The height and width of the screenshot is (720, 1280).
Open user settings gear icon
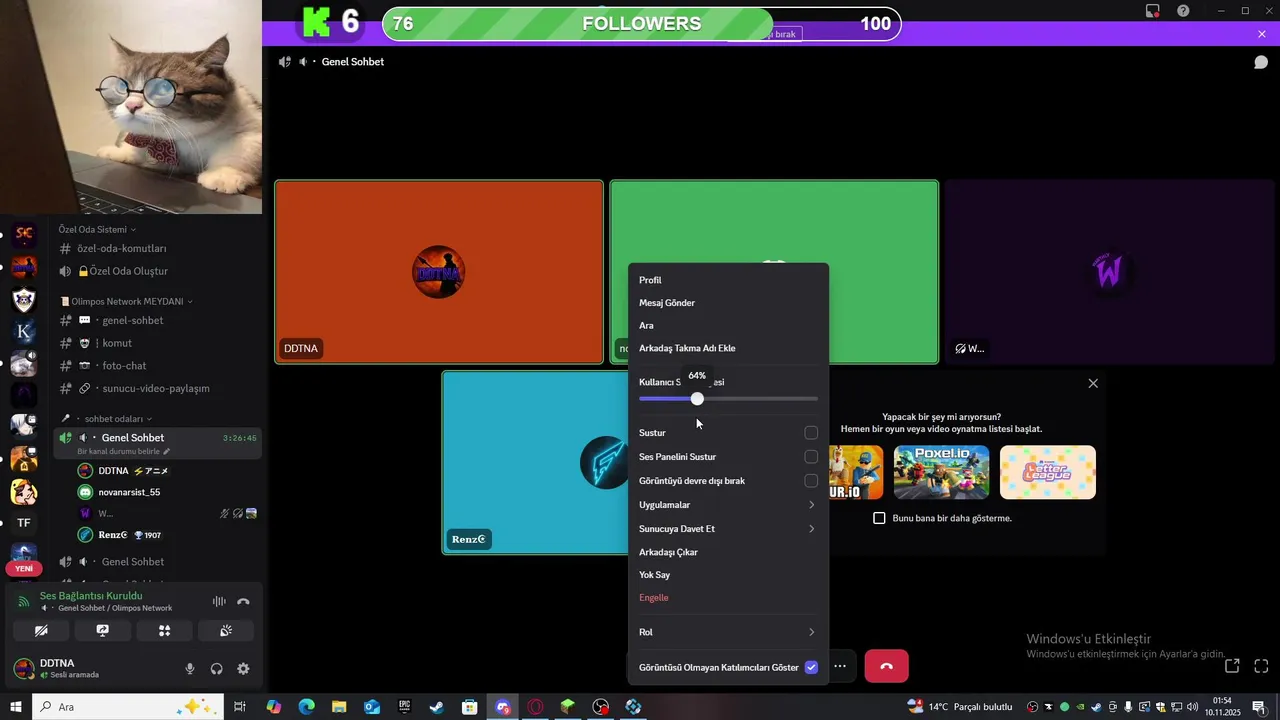(x=243, y=669)
